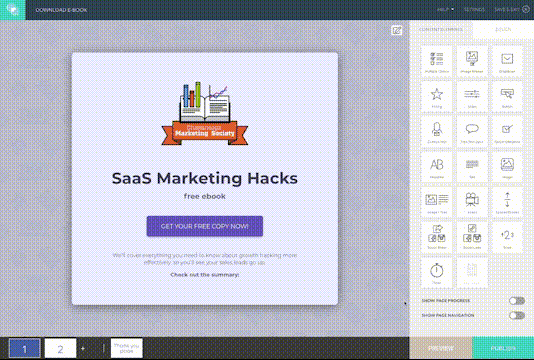Switch to the Content Elements tab
The height and width of the screenshot is (360, 534).
[441, 29]
